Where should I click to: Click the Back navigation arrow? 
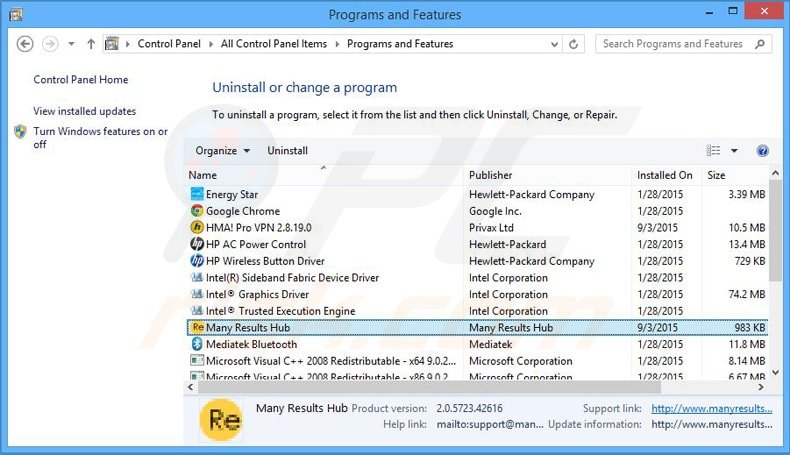pos(25,44)
